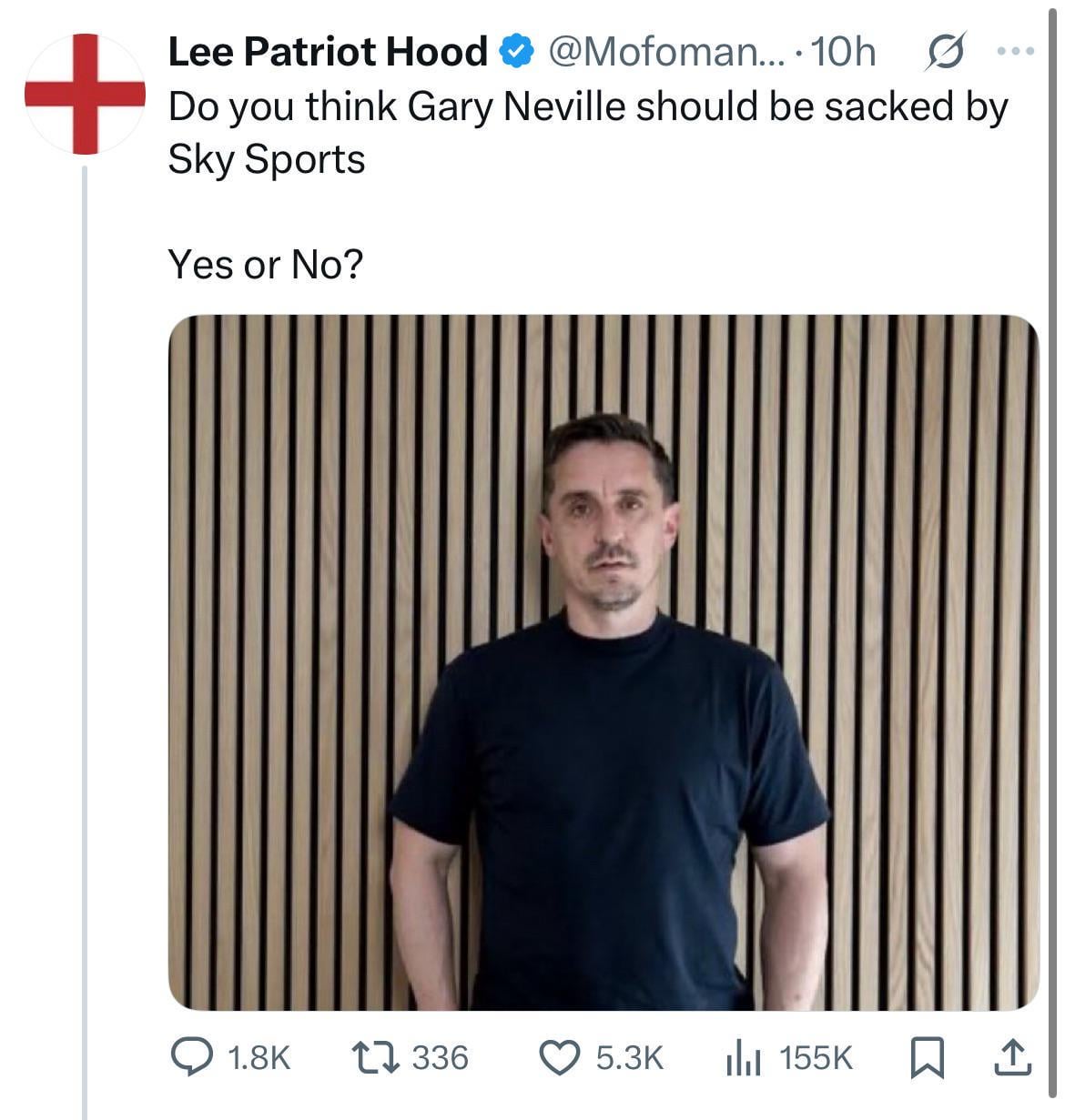The height and width of the screenshot is (1120, 1065).
Task: Open the 10h timestamp link
Action: click(x=842, y=52)
